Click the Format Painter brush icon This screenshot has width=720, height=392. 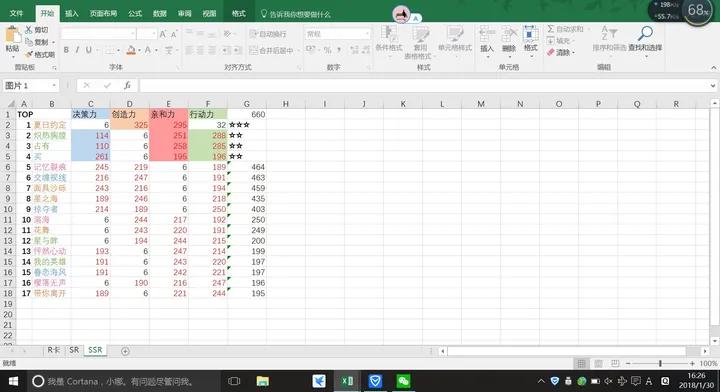[x=29, y=55]
